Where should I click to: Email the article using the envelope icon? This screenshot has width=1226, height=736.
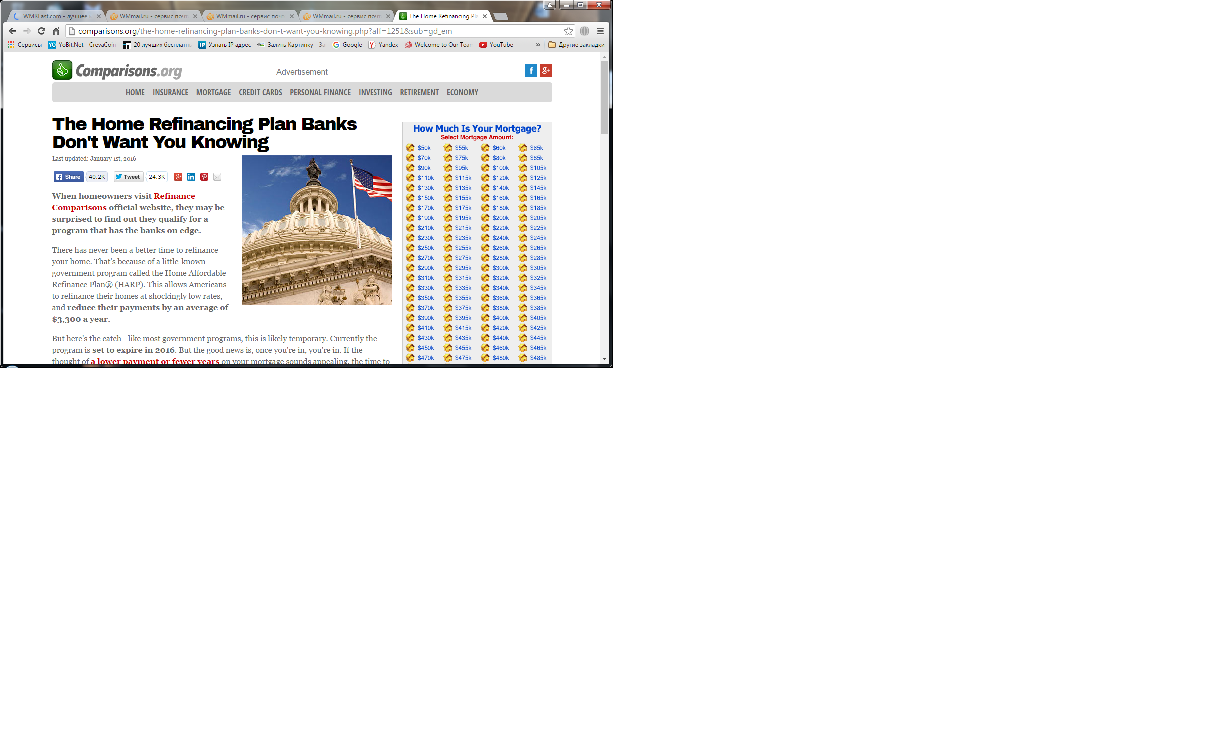click(217, 177)
